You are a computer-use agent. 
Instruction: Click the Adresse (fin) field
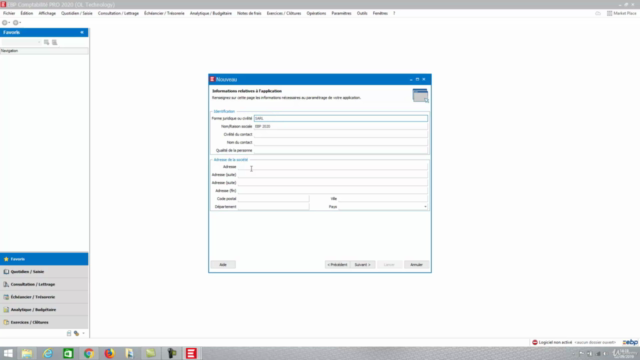click(332, 191)
